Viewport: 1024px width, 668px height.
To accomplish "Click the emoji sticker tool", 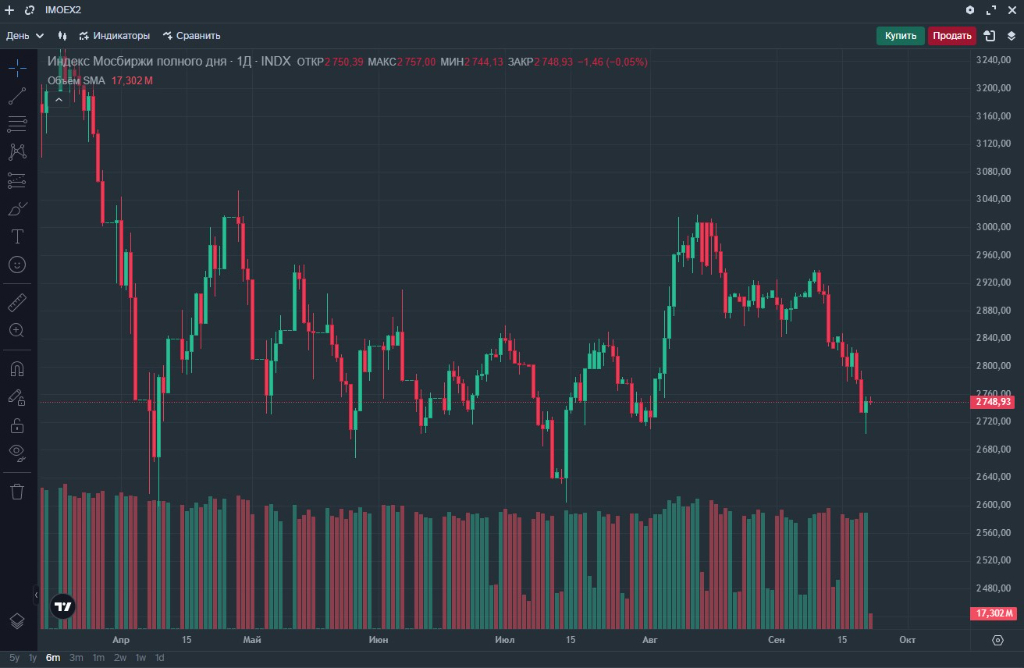I will [x=17, y=265].
